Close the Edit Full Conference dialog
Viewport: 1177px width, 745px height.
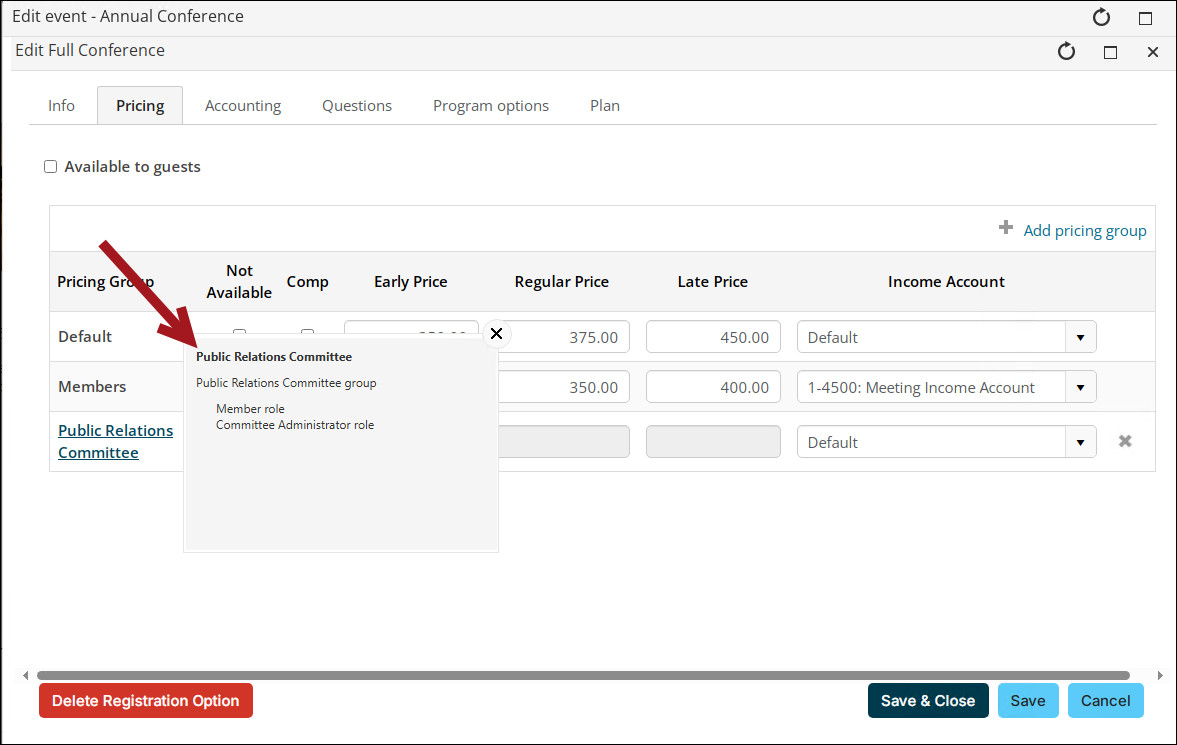1153,53
